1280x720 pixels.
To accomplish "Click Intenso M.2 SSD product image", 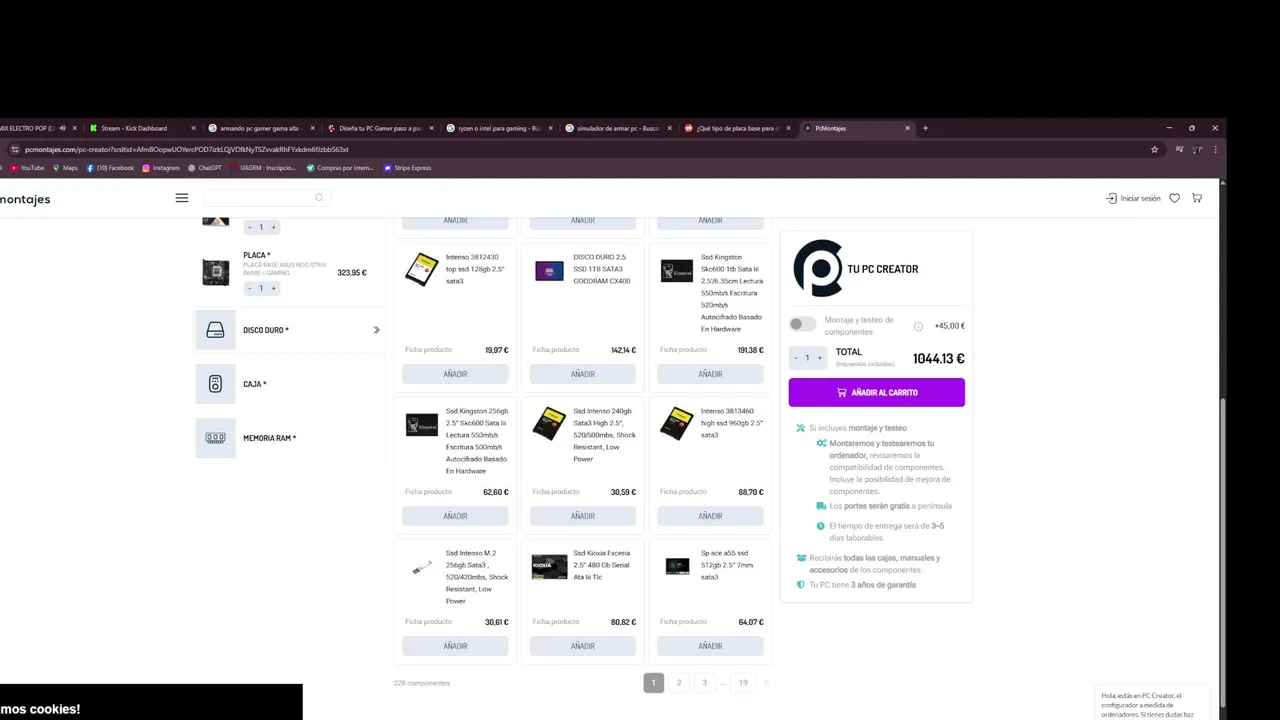I will (x=422, y=567).
